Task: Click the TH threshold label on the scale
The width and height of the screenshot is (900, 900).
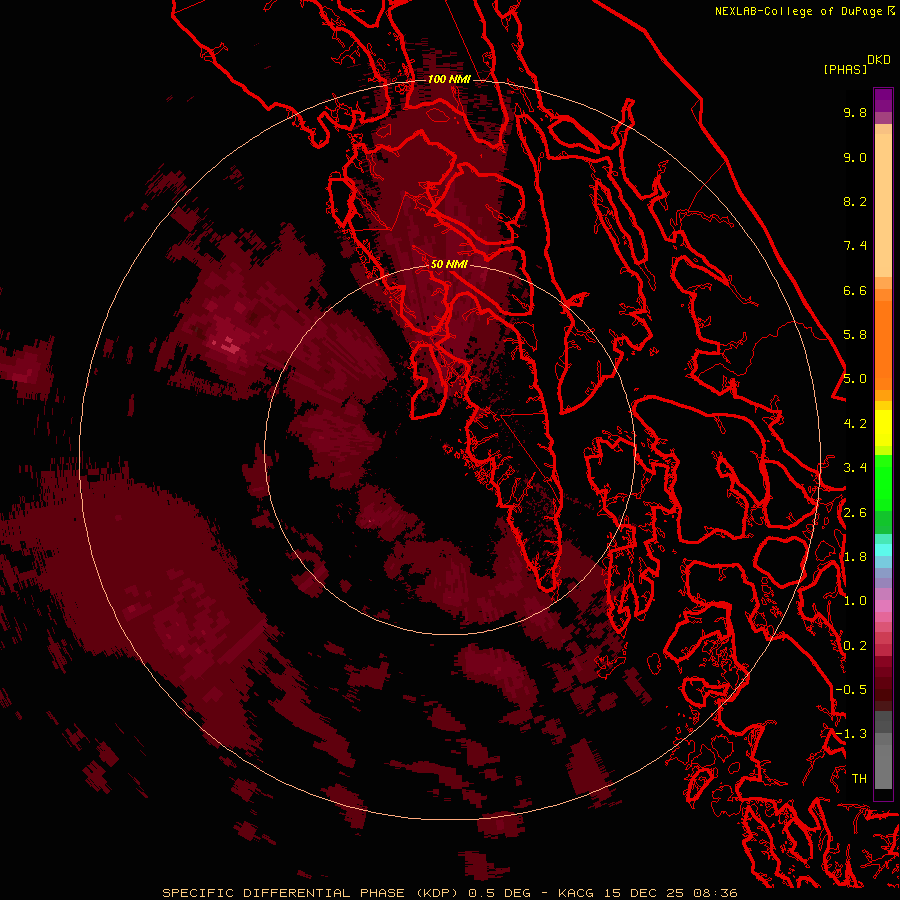Action: 859,779
